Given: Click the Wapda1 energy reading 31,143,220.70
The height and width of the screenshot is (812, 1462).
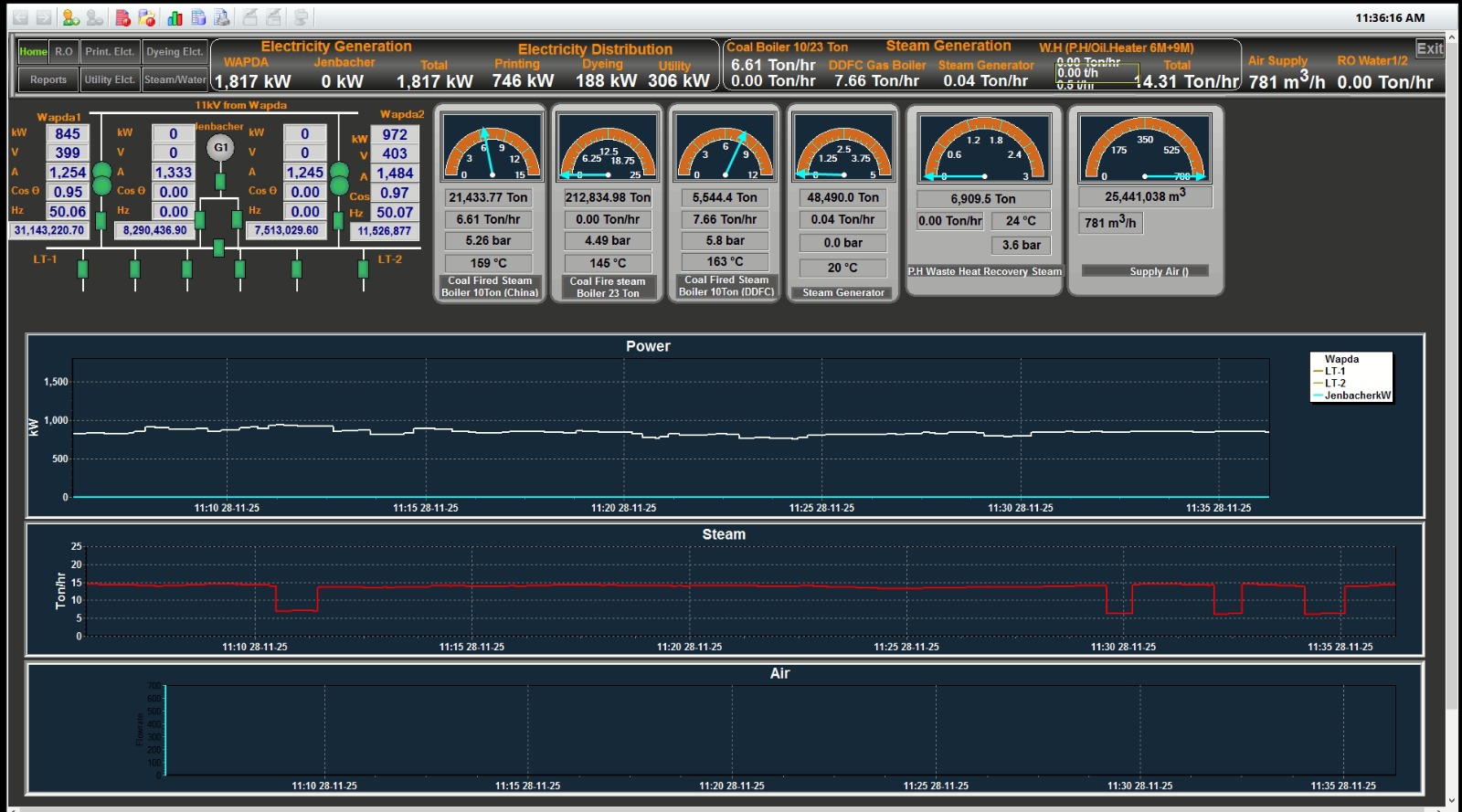Looking at the screenshot, I should (x=49, y=230).
